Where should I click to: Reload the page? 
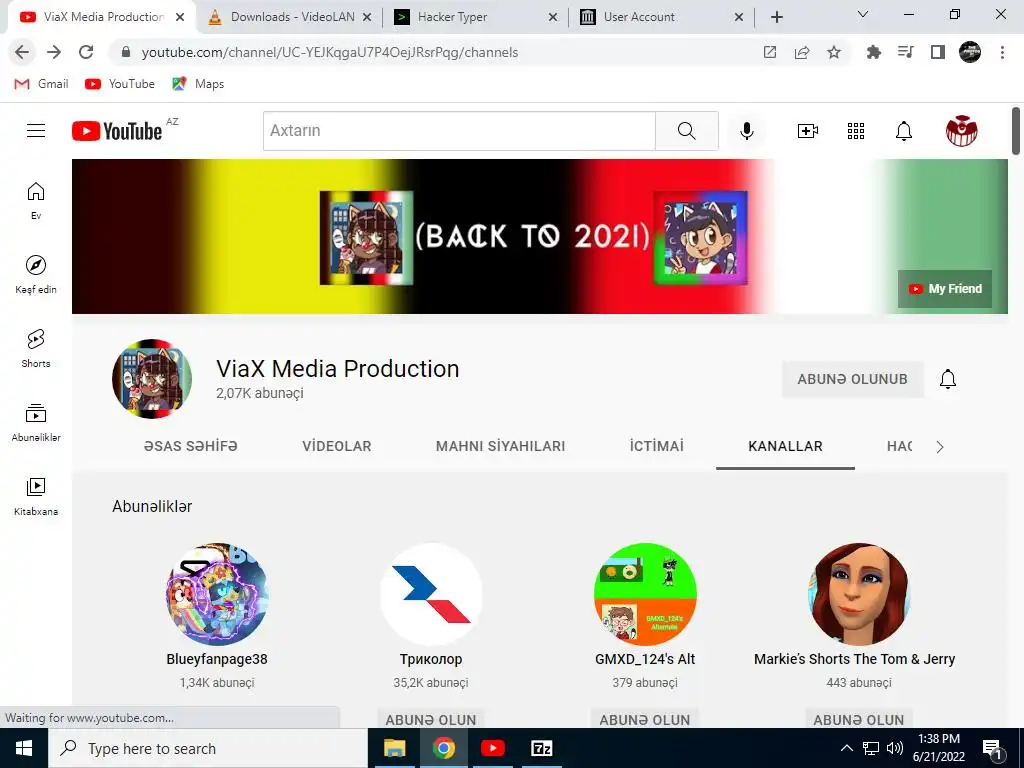[86, 52]
